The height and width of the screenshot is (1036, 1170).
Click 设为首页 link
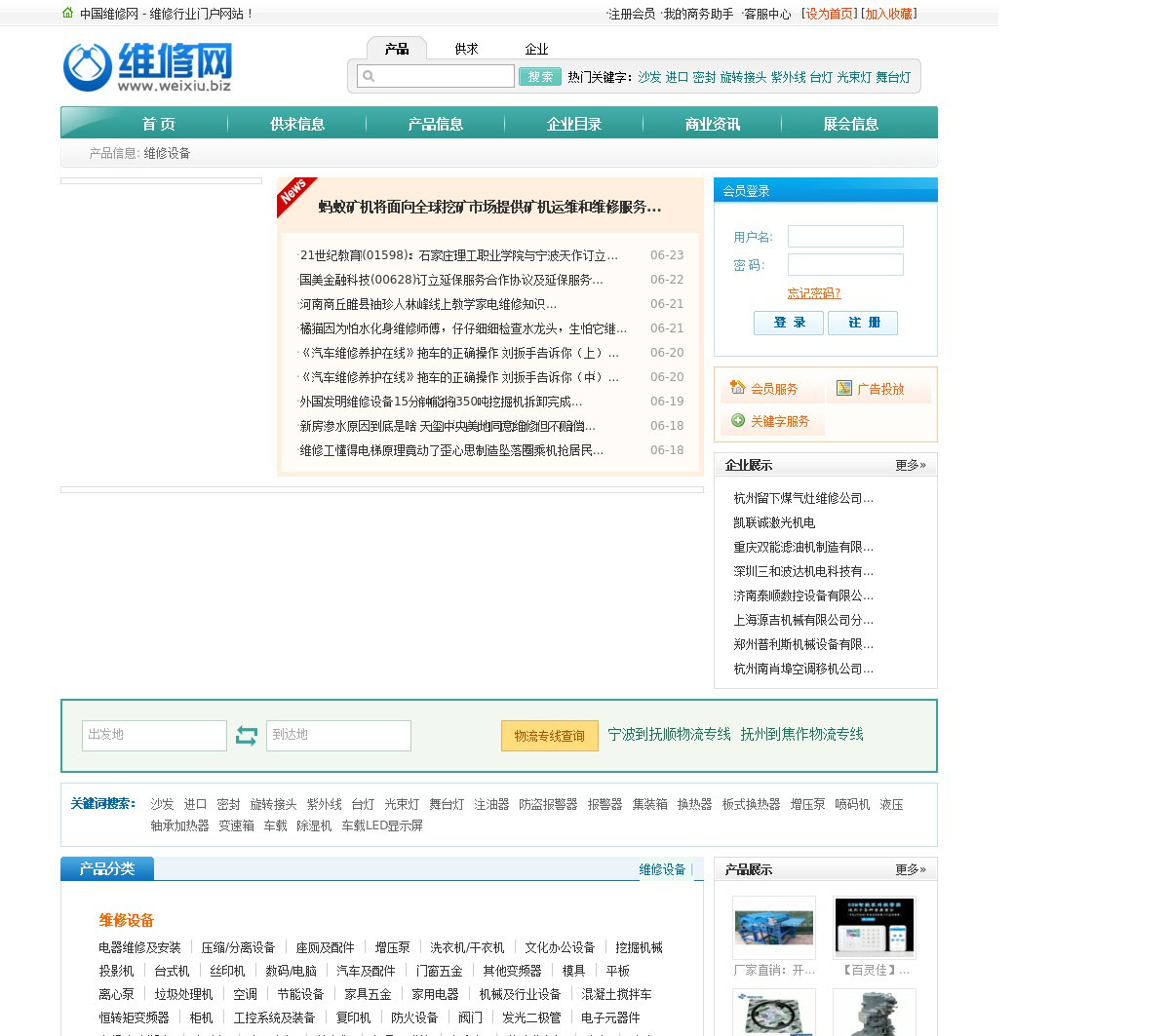tap(830, 14)
